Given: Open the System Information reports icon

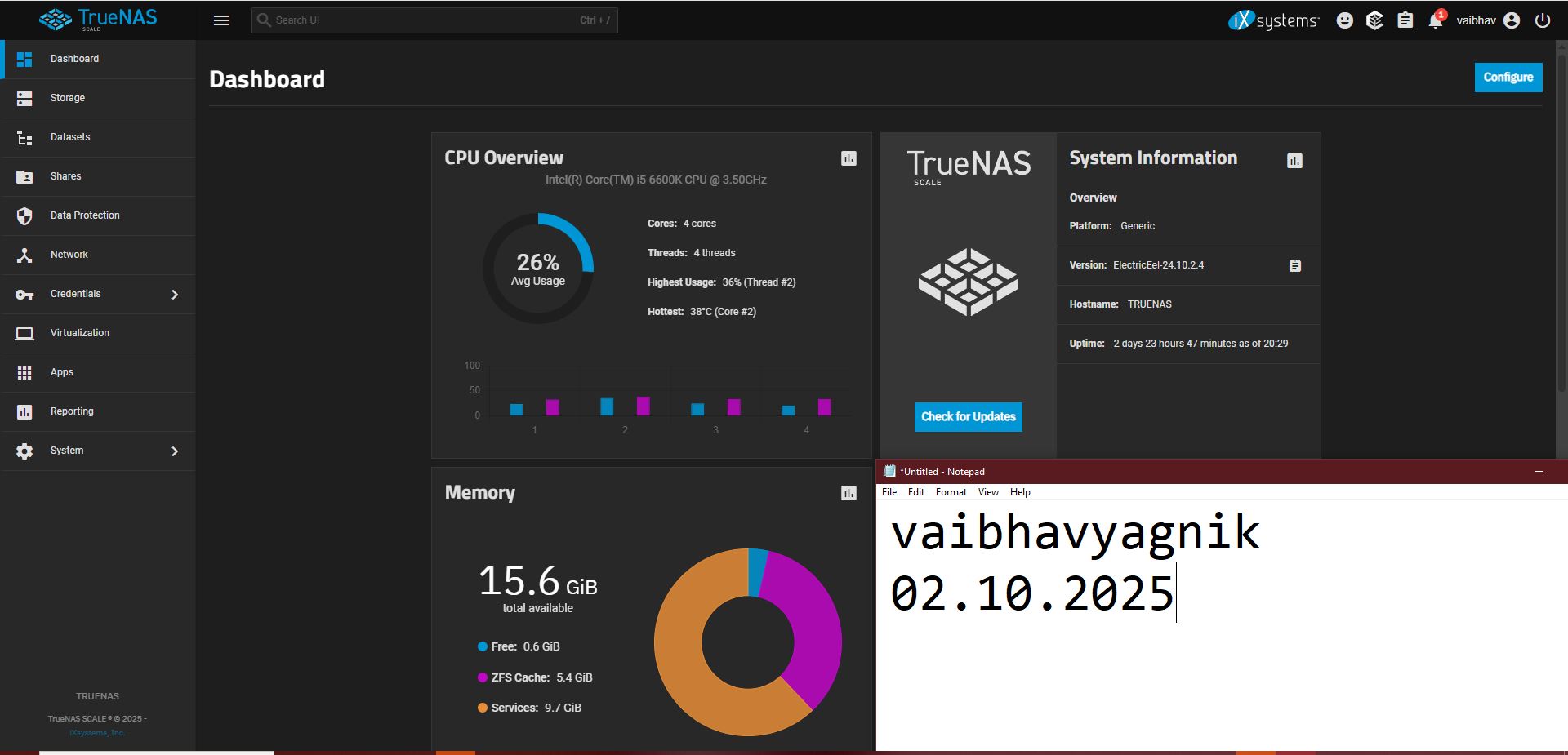Looking at the screenshot, I should [1294, 161].
